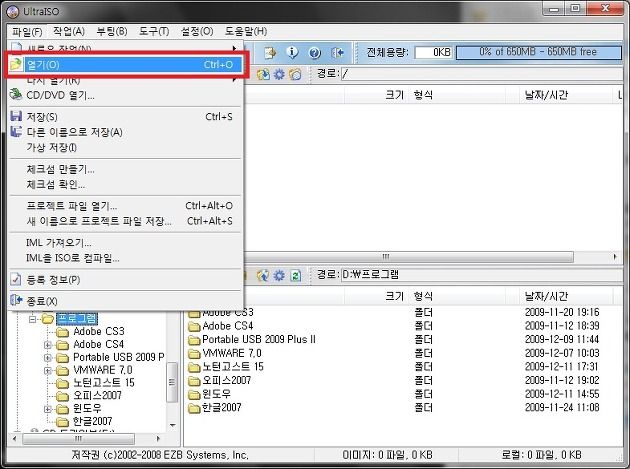The width and height of the screenshot is (630, 469).
Task: Click tree pane horizontal scroll right arrow
Action: (158, 438)
